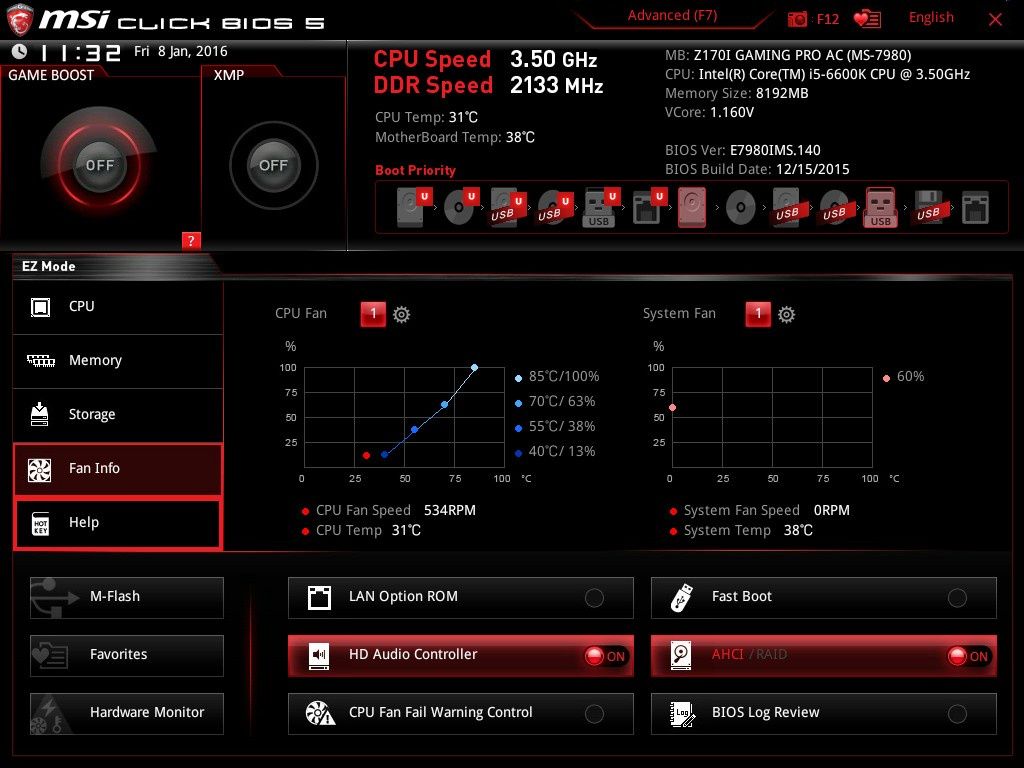Viewport: 1024px width, 768px height.
Task: Click the red question mark help icon
Action: tap(191, 240)
